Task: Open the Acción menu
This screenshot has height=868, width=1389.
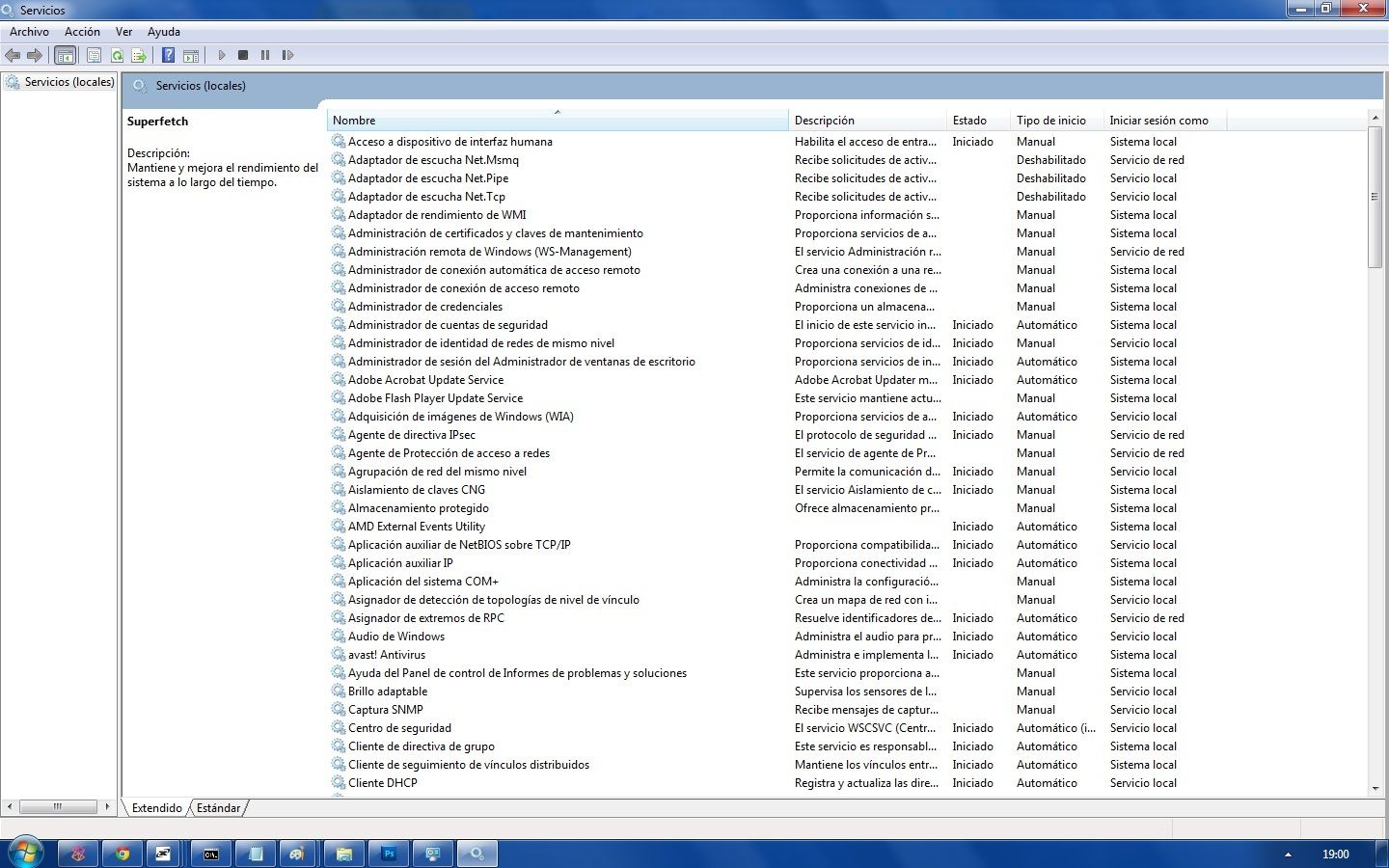Action: (82, 31)
